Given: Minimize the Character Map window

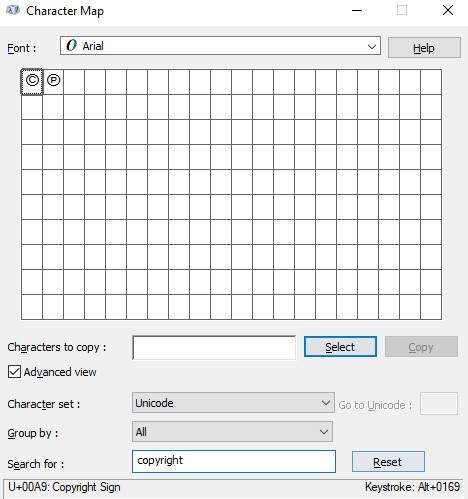Looking at the screenshot, I should click(357, 10).
